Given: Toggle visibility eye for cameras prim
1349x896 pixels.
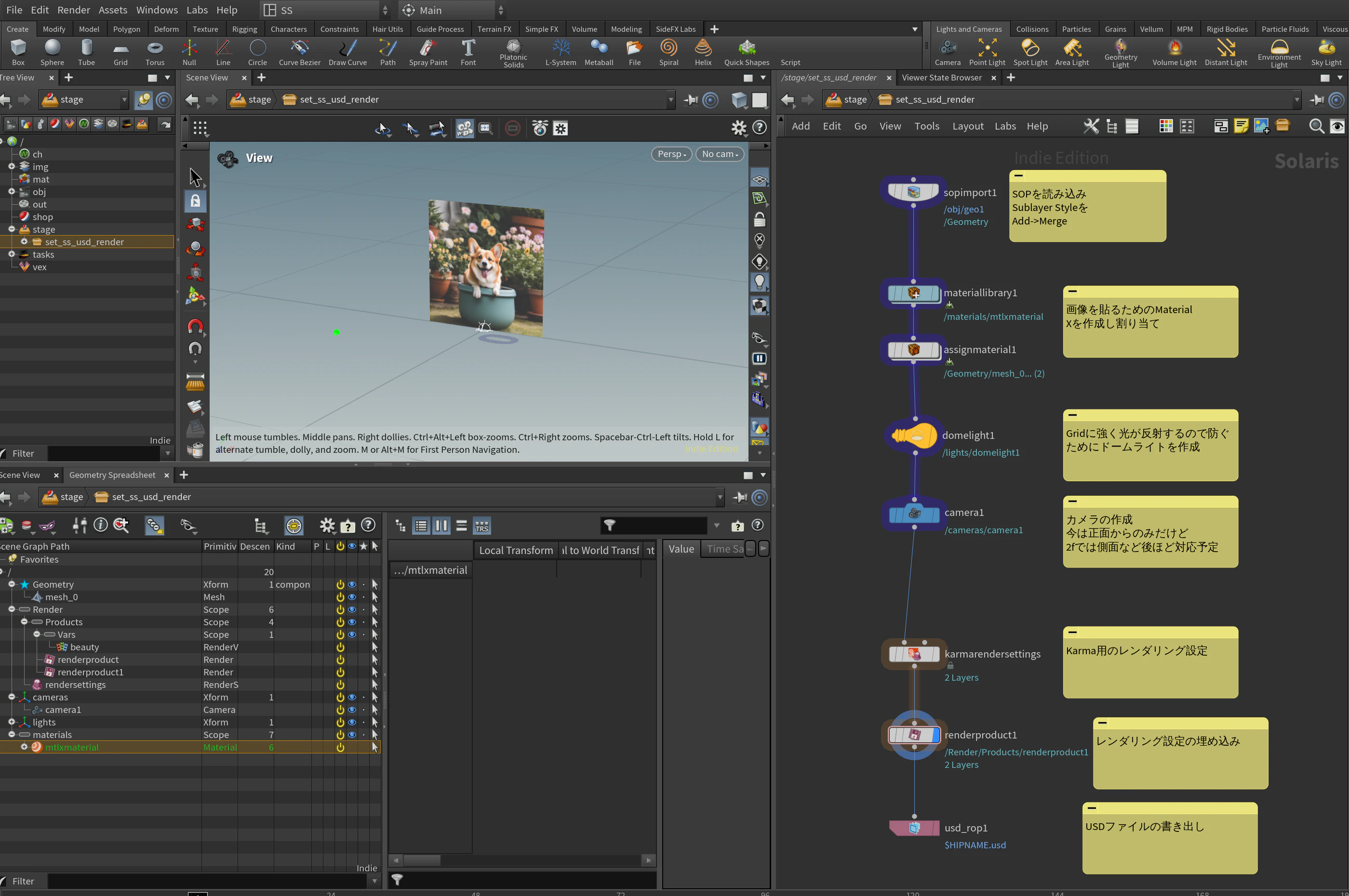Looking at the screenshot, I should pos(352,697).
